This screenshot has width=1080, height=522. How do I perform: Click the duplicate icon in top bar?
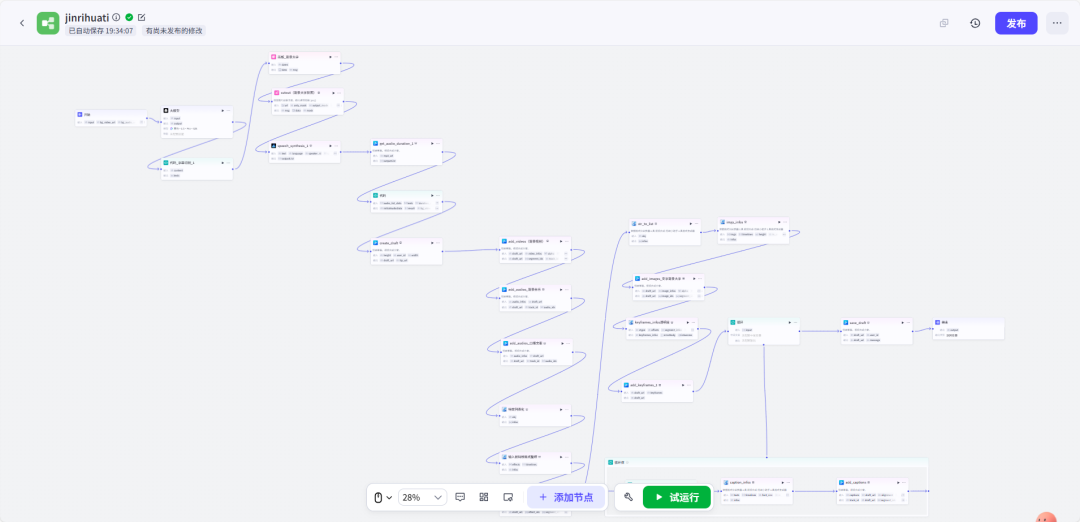click(x=944, y=23)
